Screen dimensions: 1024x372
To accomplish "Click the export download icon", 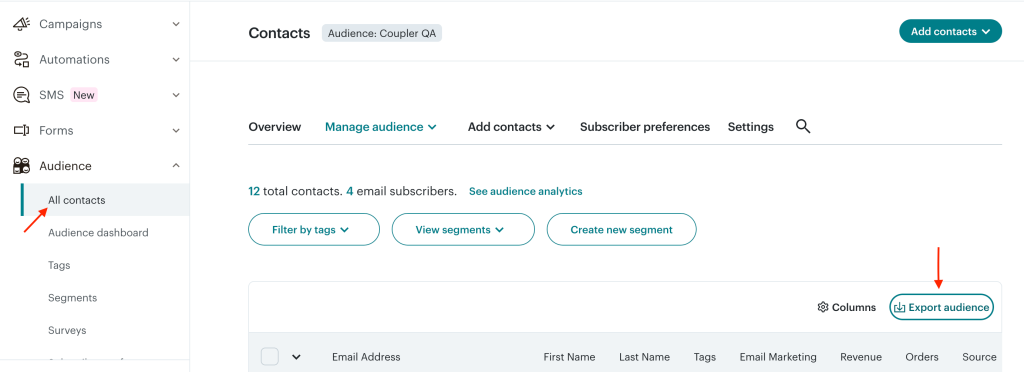I will pos(899,307).
